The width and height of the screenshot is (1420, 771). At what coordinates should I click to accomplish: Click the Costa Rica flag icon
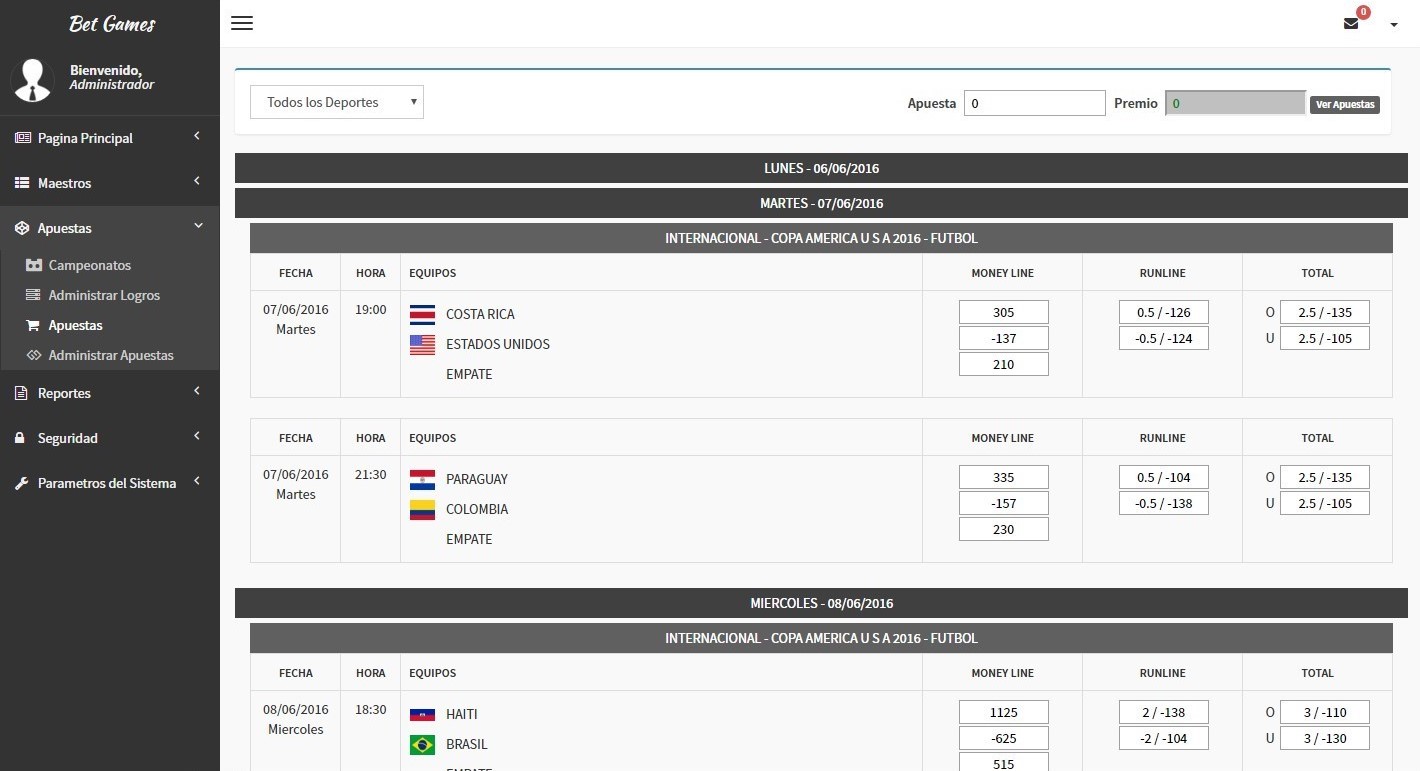[x=422, y=314]
